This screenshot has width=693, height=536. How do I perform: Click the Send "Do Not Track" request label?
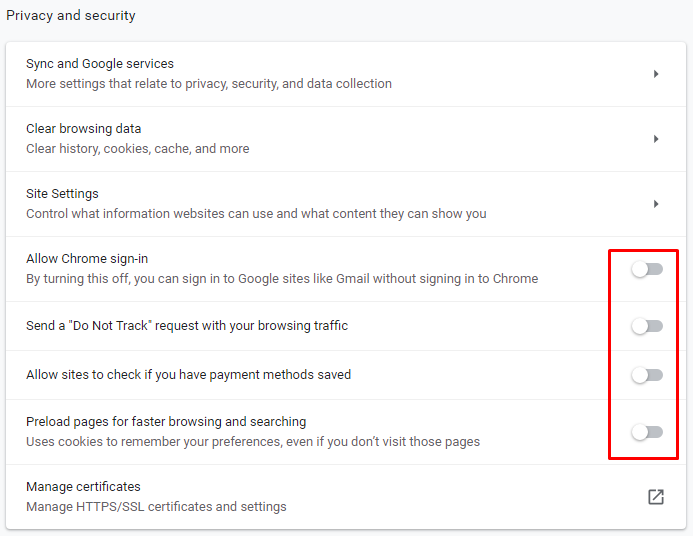[187, 326]
